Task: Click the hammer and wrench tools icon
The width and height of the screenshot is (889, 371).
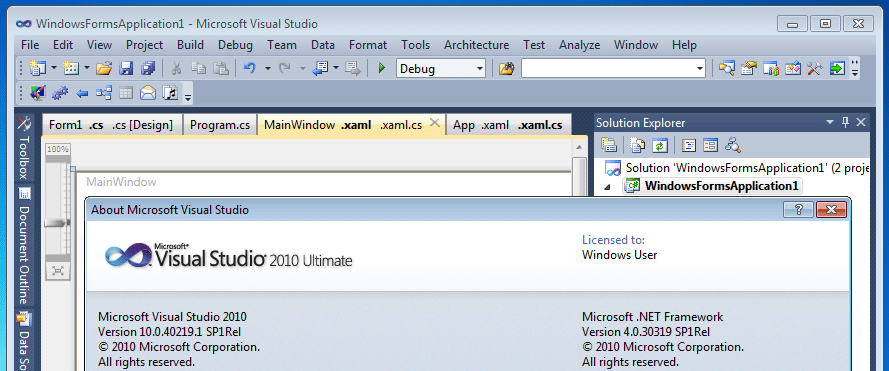Action: (815, 69)
